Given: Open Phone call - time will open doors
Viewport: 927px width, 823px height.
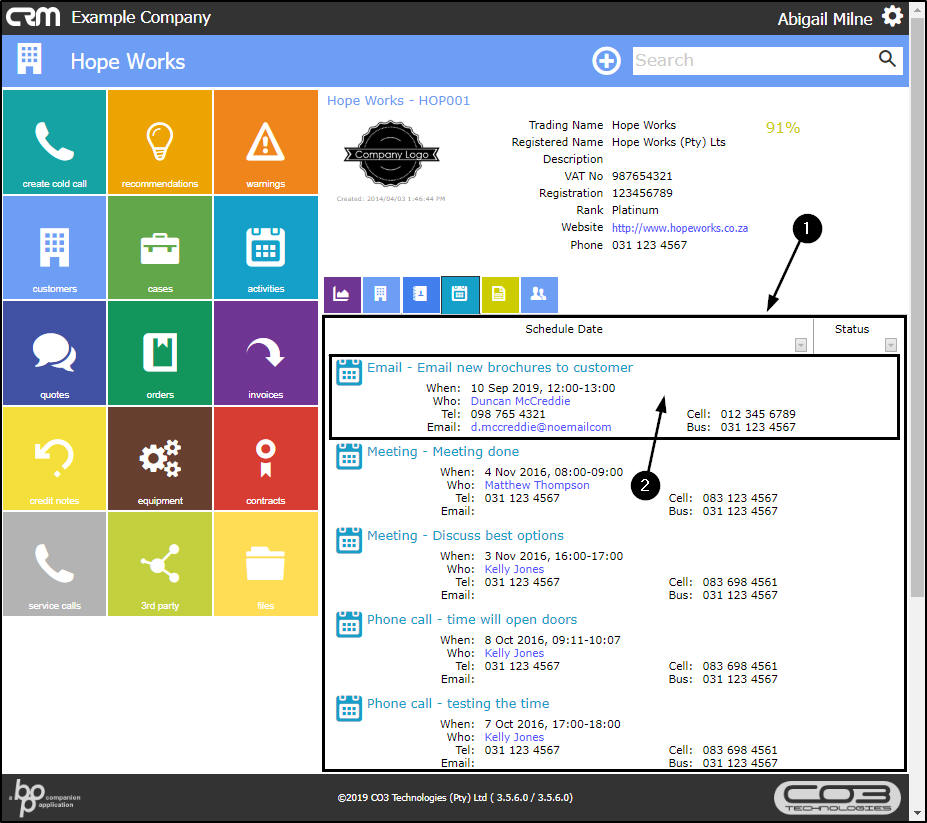Looking at the screenshot, I should point(472,619).
